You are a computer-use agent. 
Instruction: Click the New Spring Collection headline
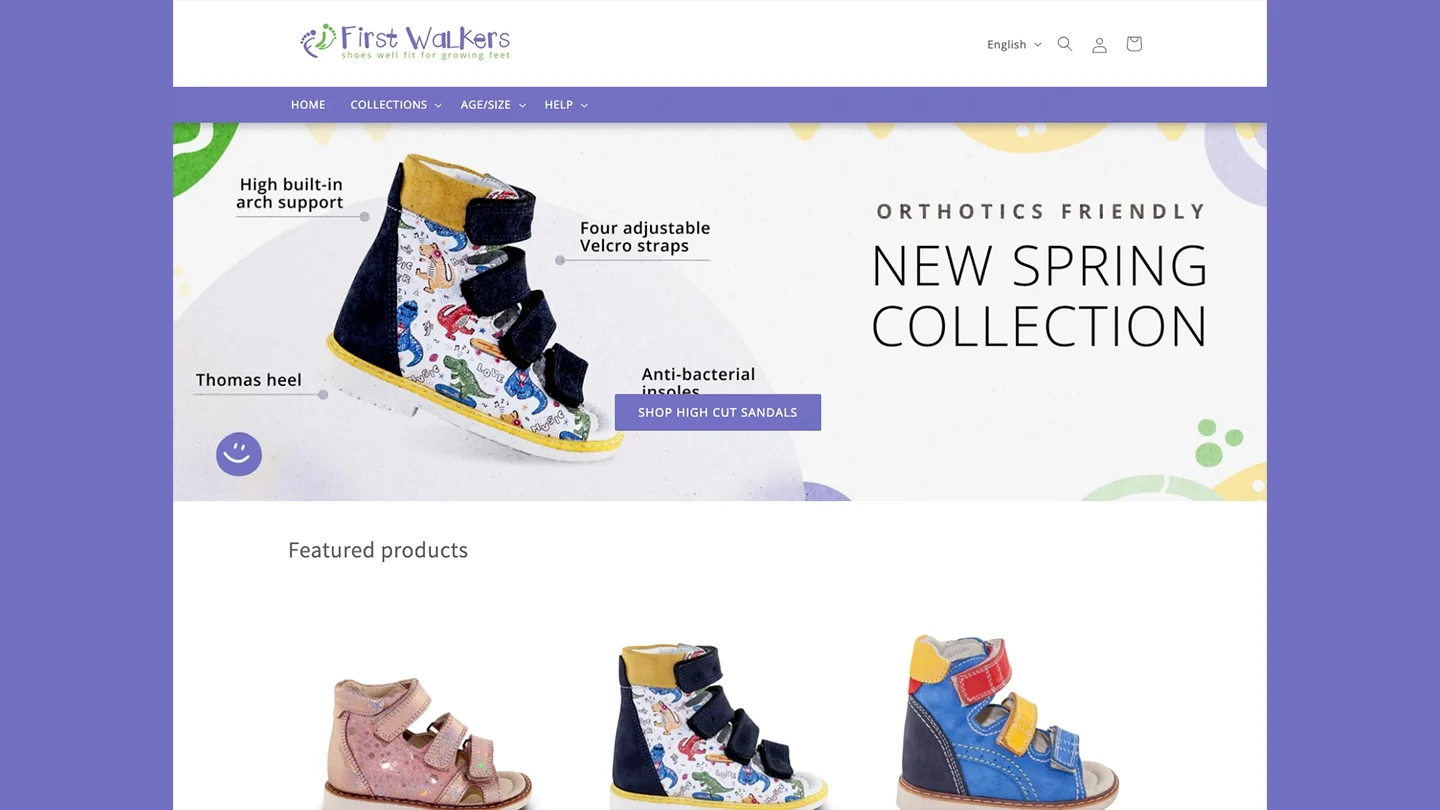click(1040, 296)
